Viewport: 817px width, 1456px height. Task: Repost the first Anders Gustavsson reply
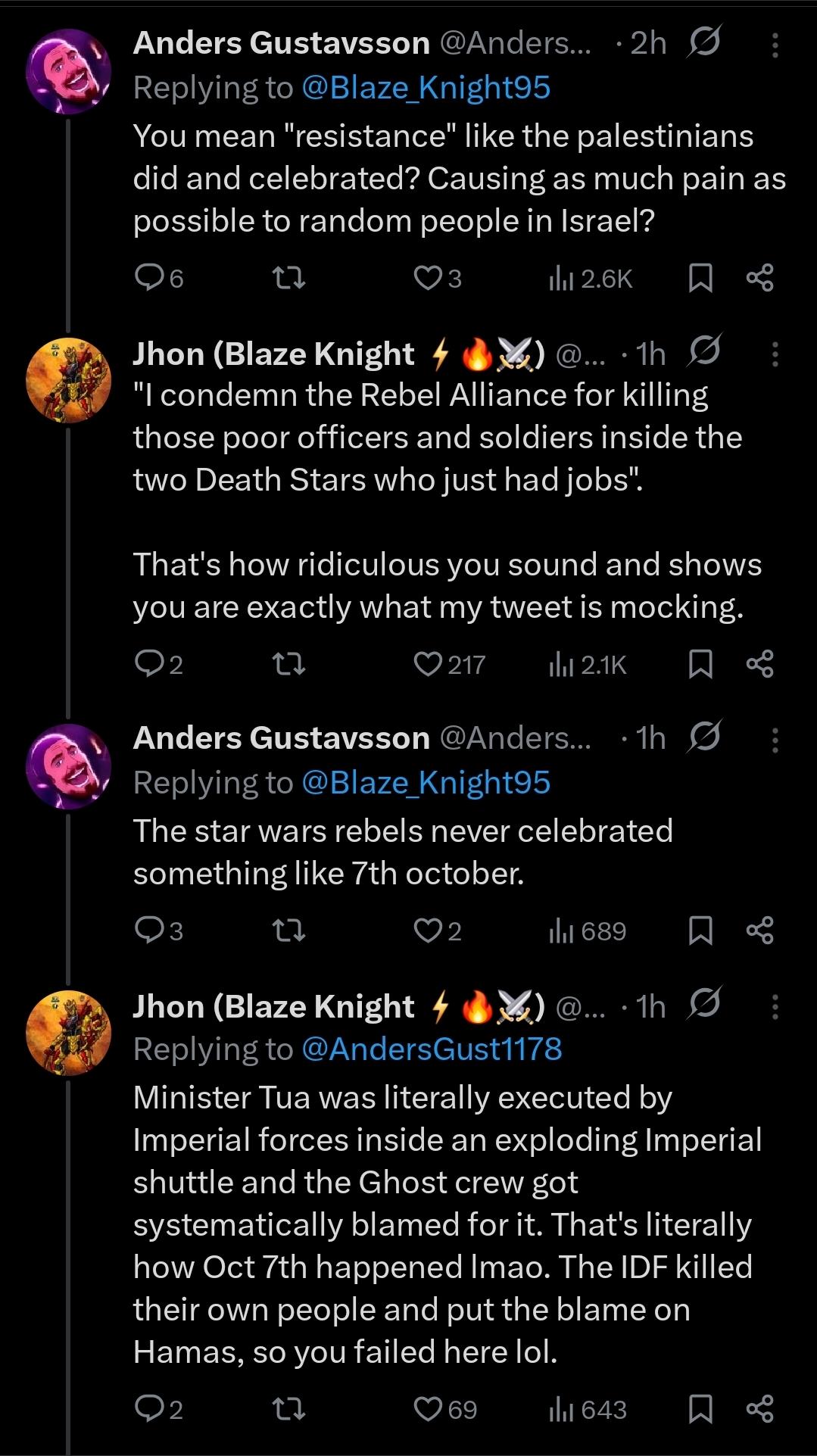point(288,279)
